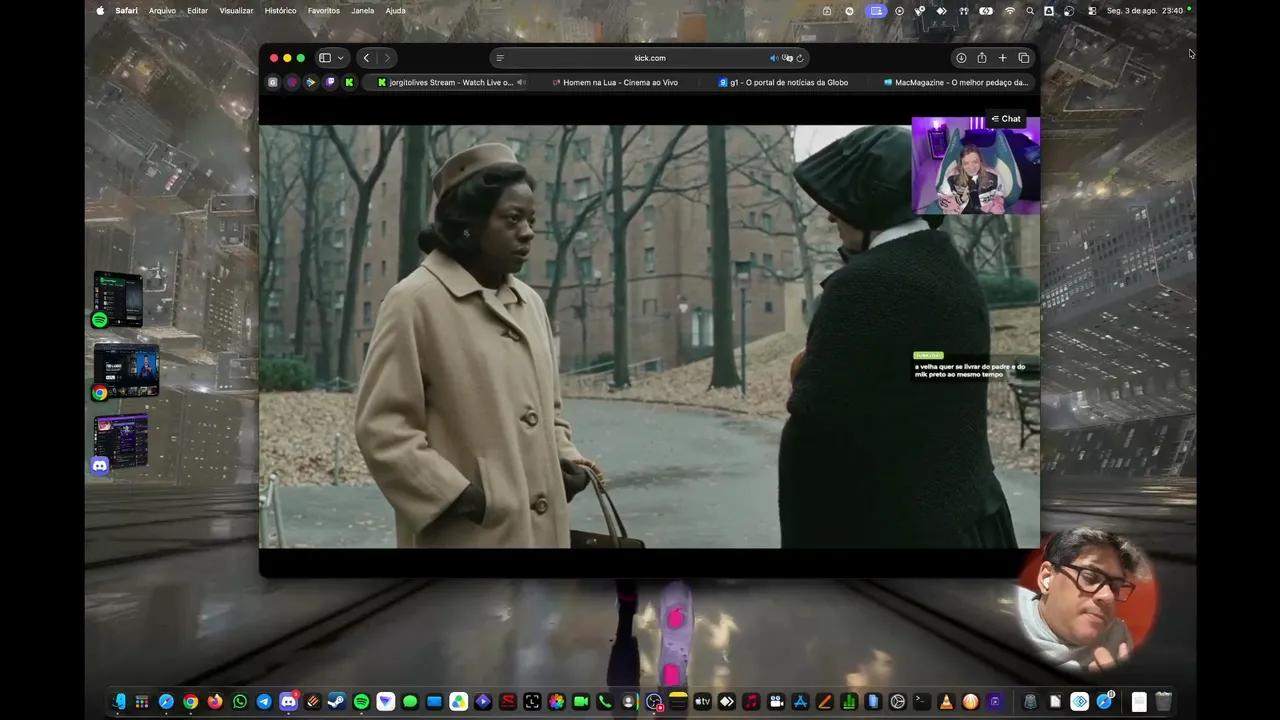Open Spotlight search in menu bar
Image resolution: width=1280 pixels, height=720 pixels.
click(1030, 11)
